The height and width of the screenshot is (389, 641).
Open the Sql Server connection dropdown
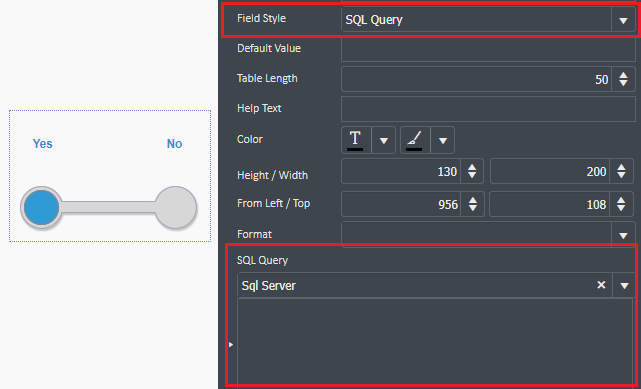[x=624, y=286]
